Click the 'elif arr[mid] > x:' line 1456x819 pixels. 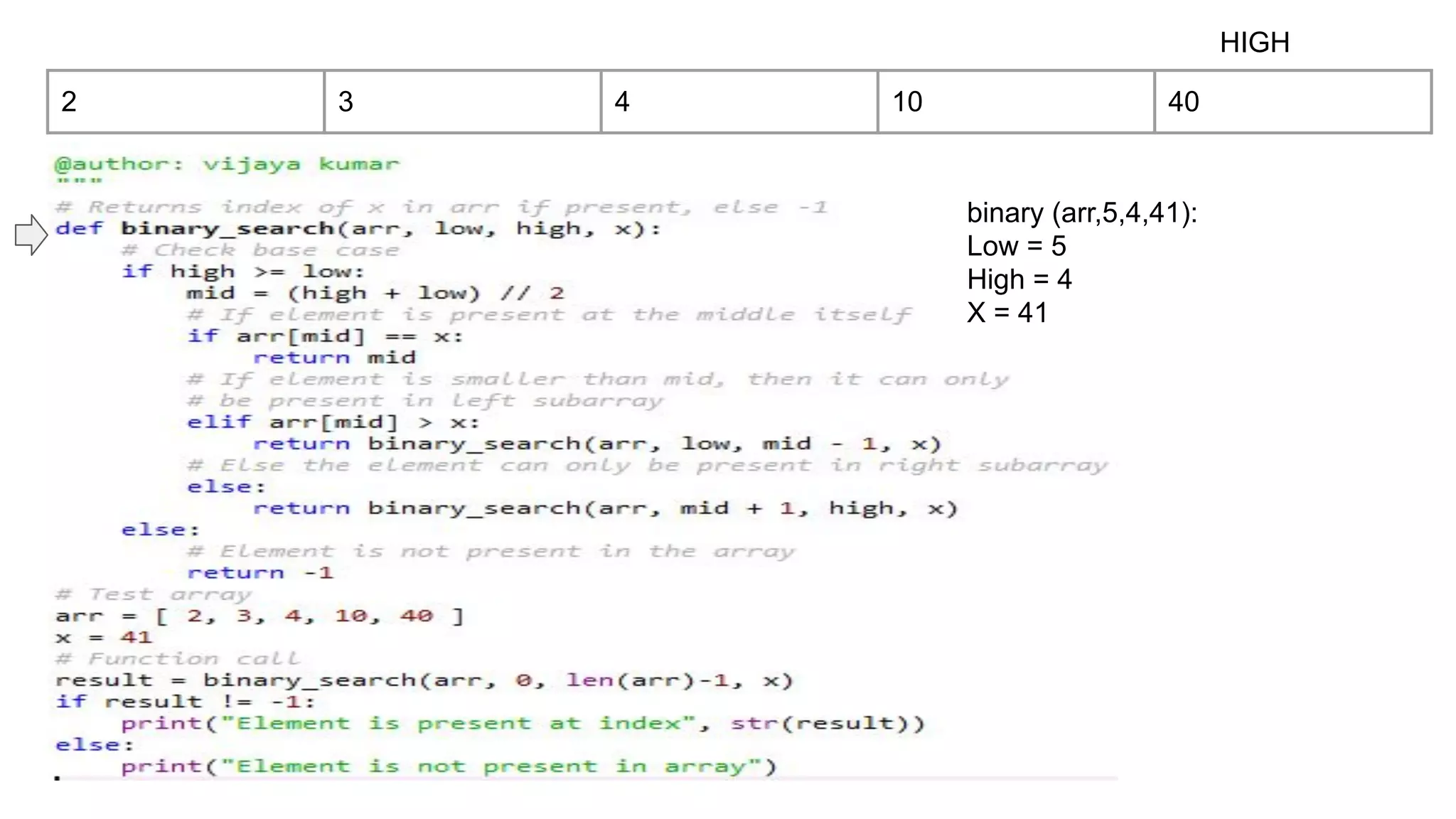tap(333, 422)
